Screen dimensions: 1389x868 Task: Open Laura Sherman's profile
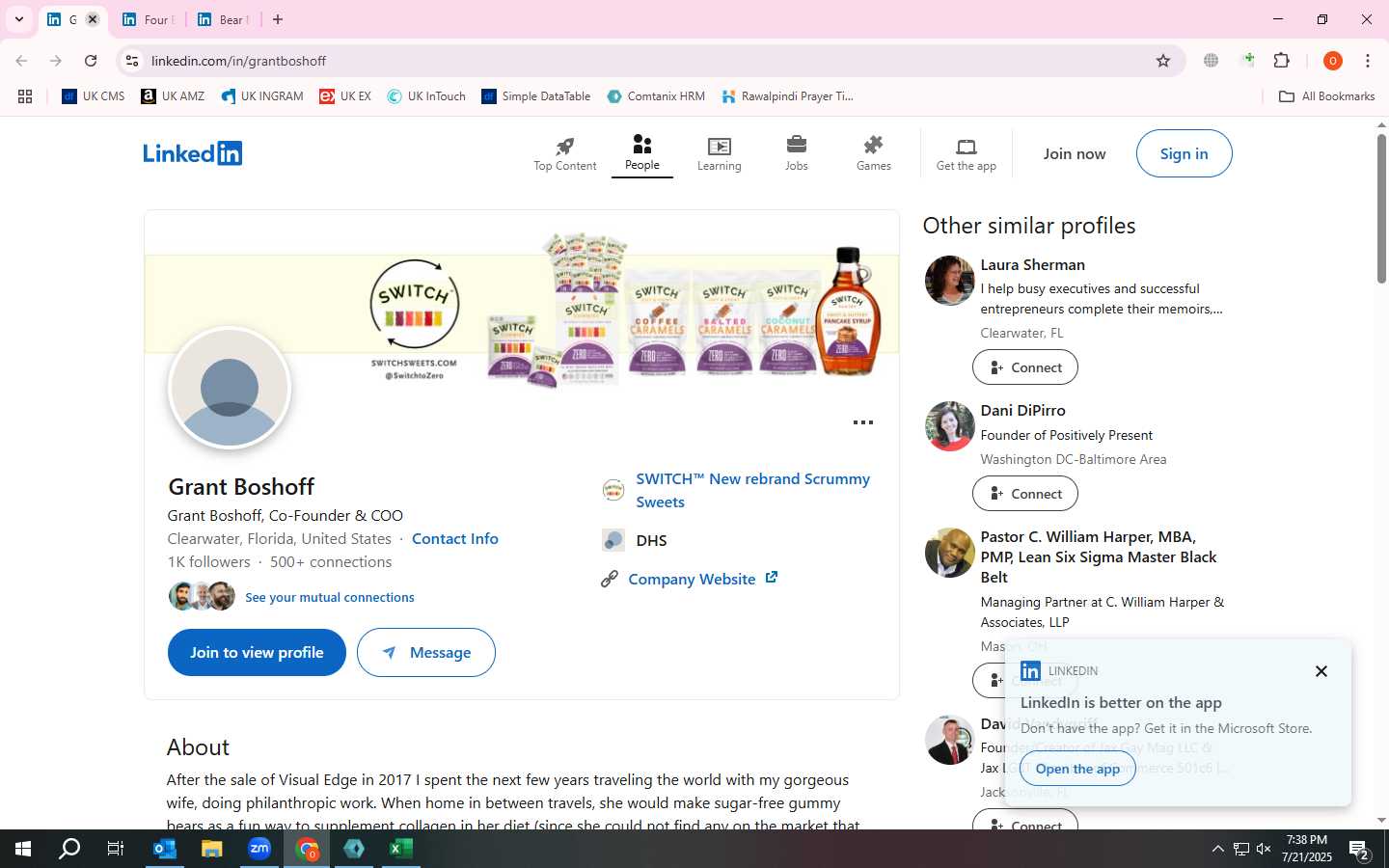(1032, 264)
